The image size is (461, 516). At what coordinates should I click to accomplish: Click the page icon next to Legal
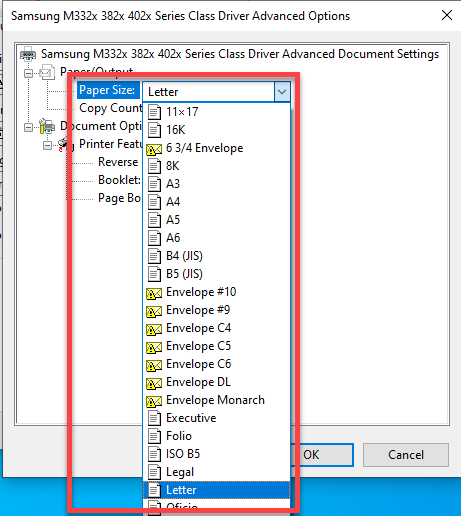(154, 472)
